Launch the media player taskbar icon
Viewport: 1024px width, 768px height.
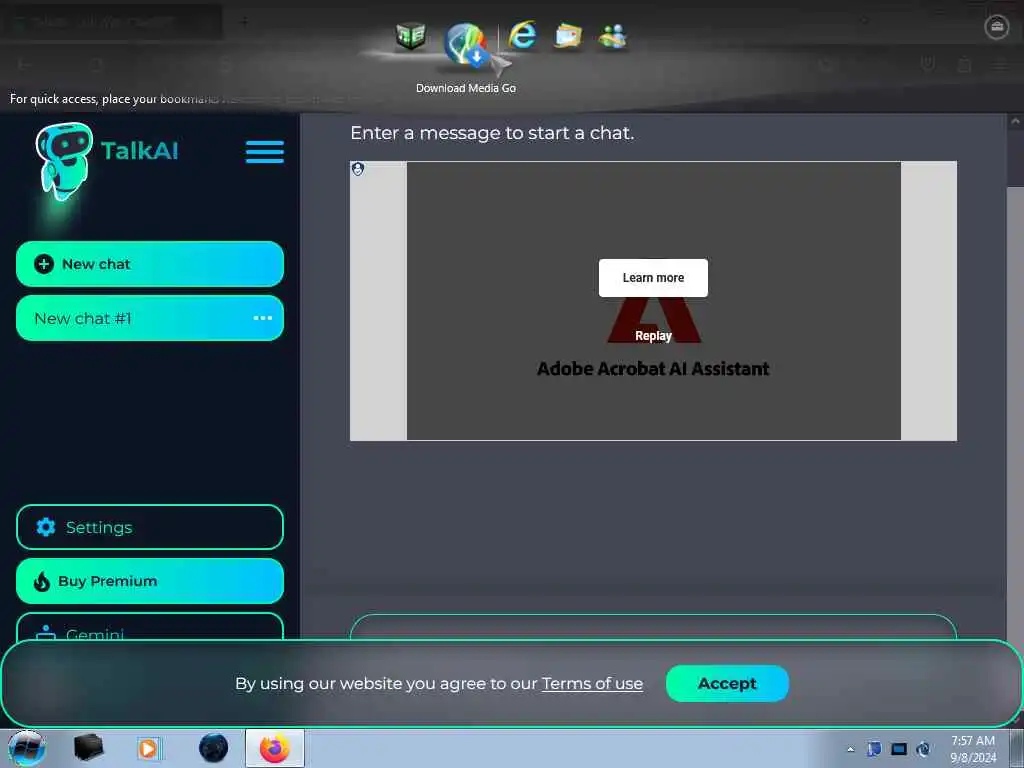pos(148,748)
